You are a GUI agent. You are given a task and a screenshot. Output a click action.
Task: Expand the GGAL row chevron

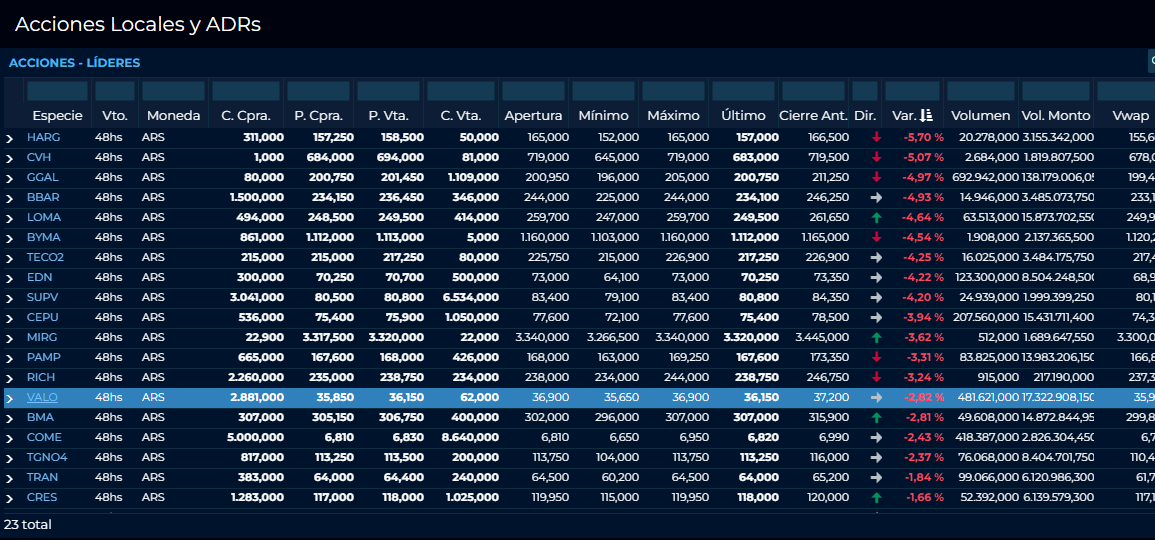pos(10,178)
